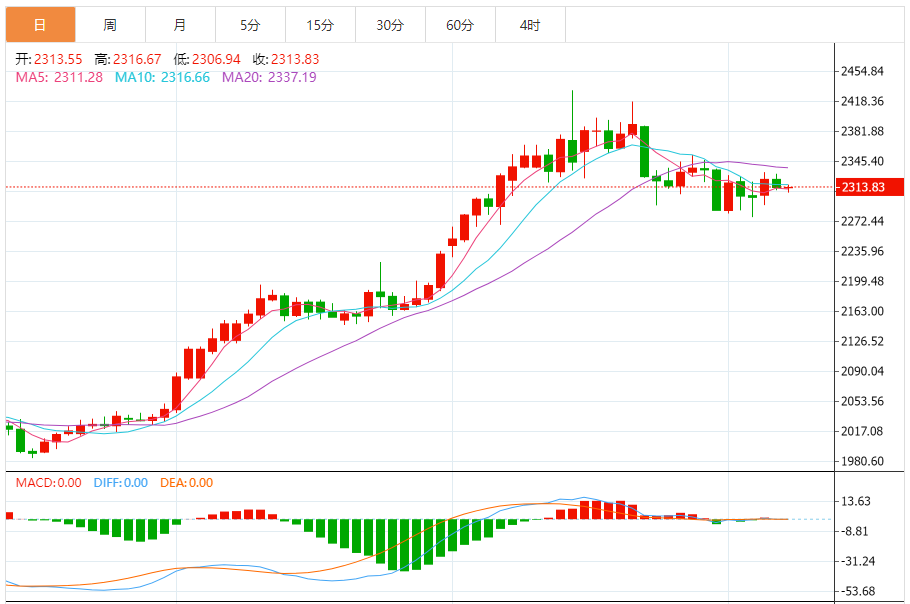This screenshot has height=604, width=910.
Task: Click the MA5: 2311.28 label
Action: click(59, 77)
